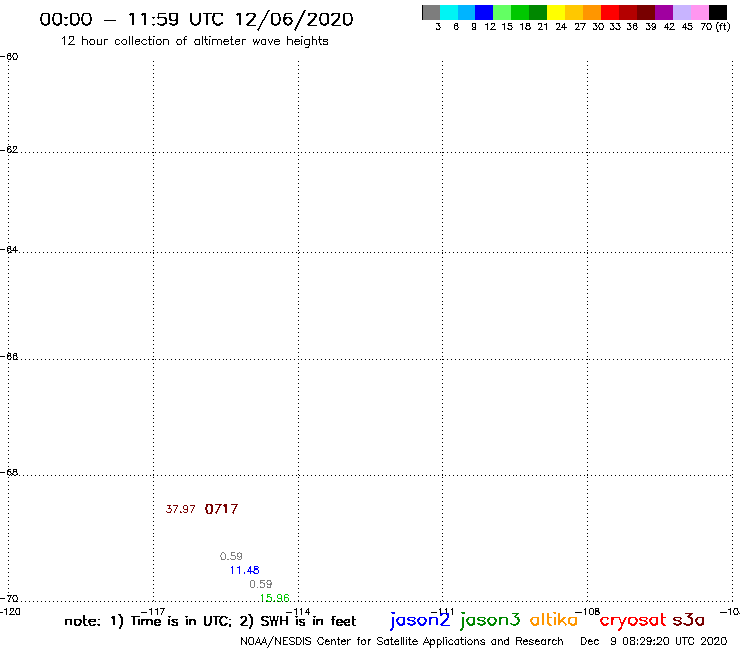This screenshot has height=650, width=740.
Task: Click the timestamp 'Dec 9 08:29:20 UTC 2020'
Action: point(654,642)
